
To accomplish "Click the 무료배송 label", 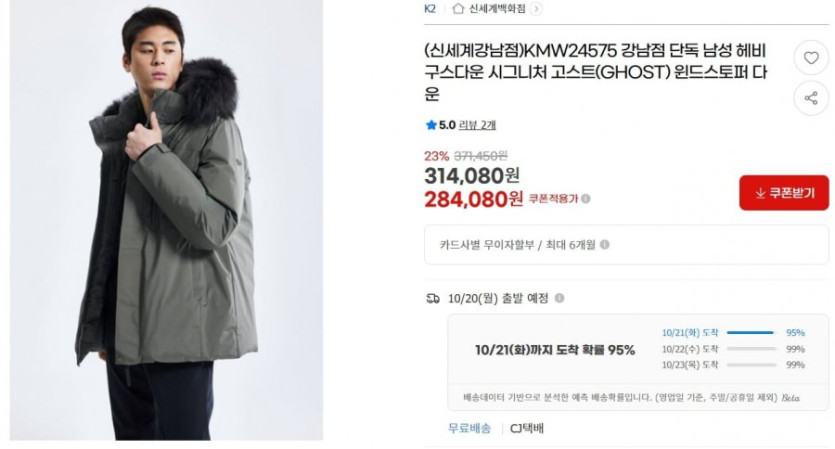I will tap(469, 428).
